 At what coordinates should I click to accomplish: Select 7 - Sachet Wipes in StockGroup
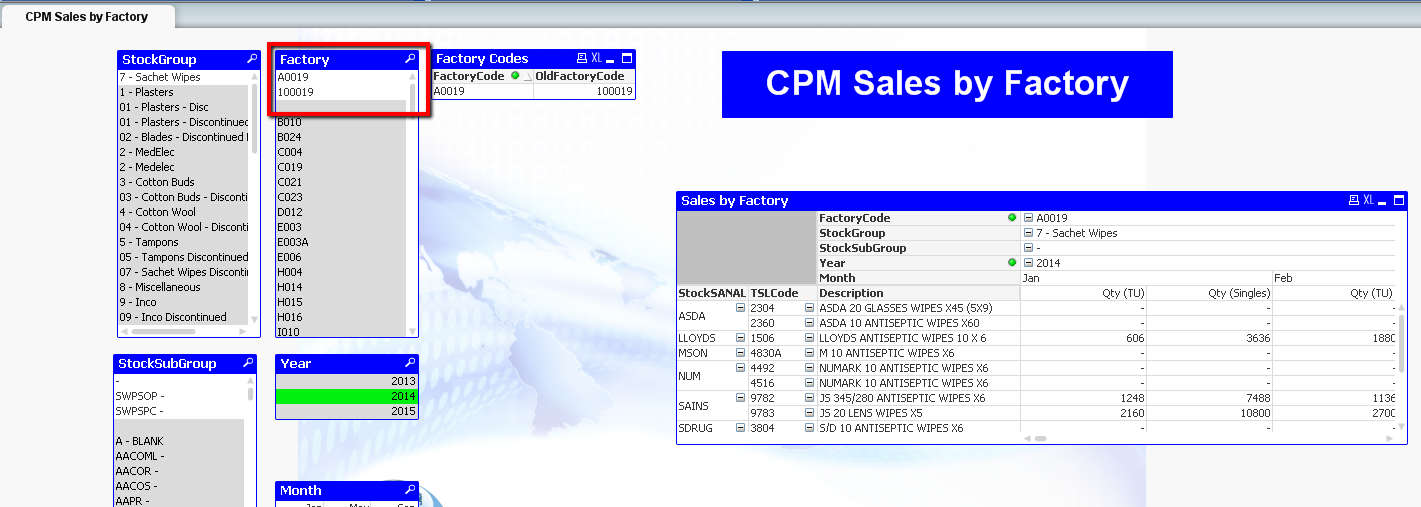pos(183,77)
